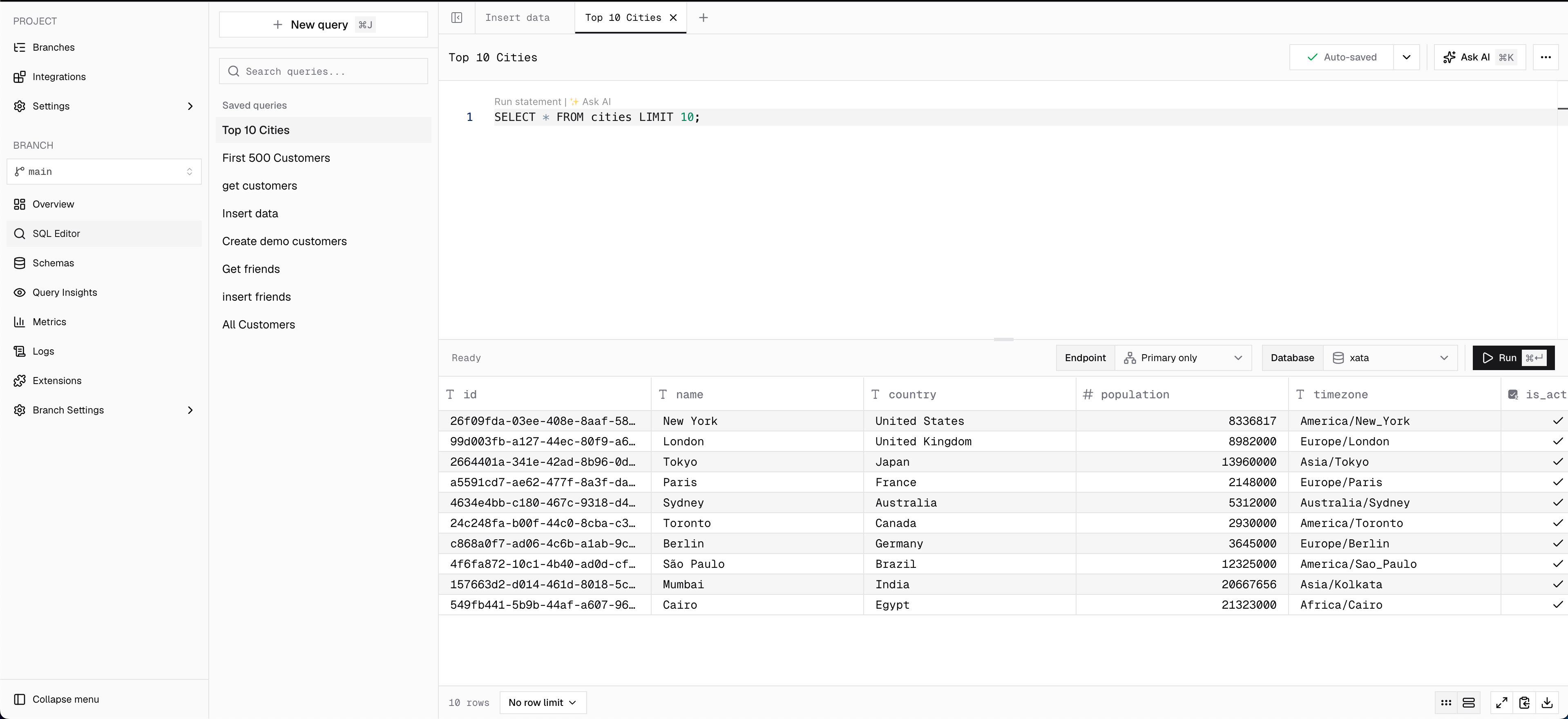Open Schemas section
The width and height of the screenshot is (1568, 719).
pyautogui.click(x=104, y=263)
